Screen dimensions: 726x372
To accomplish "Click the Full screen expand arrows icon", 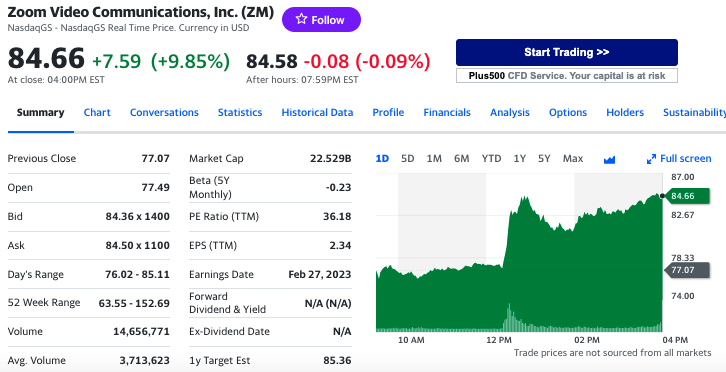I will pyautogui.click(x=651, y=159).
